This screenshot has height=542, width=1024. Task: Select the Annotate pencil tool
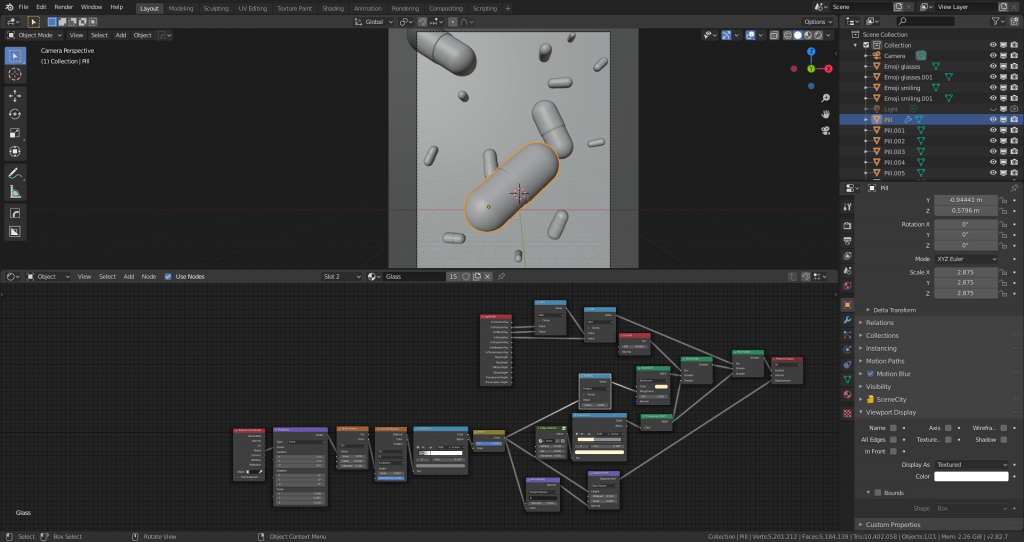[x=16, y=172]
